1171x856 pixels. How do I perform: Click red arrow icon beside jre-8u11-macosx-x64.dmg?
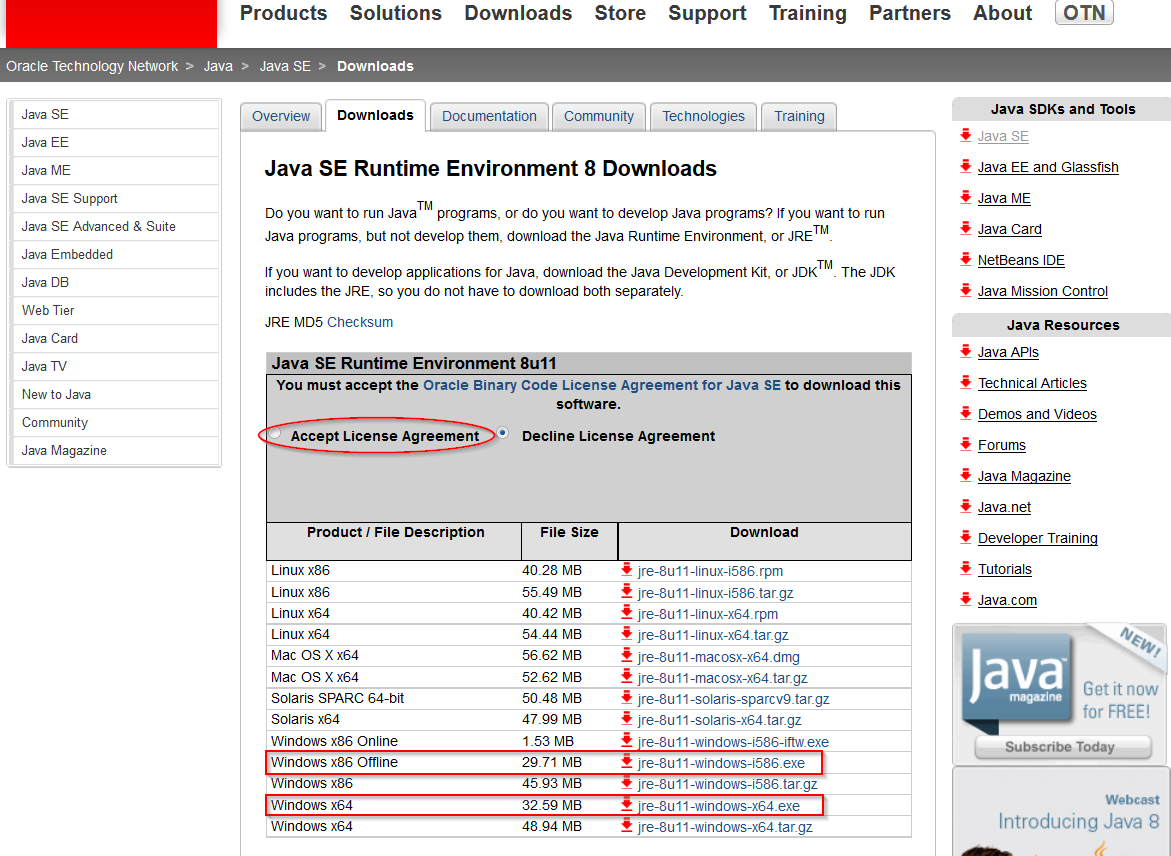(627, 656)
